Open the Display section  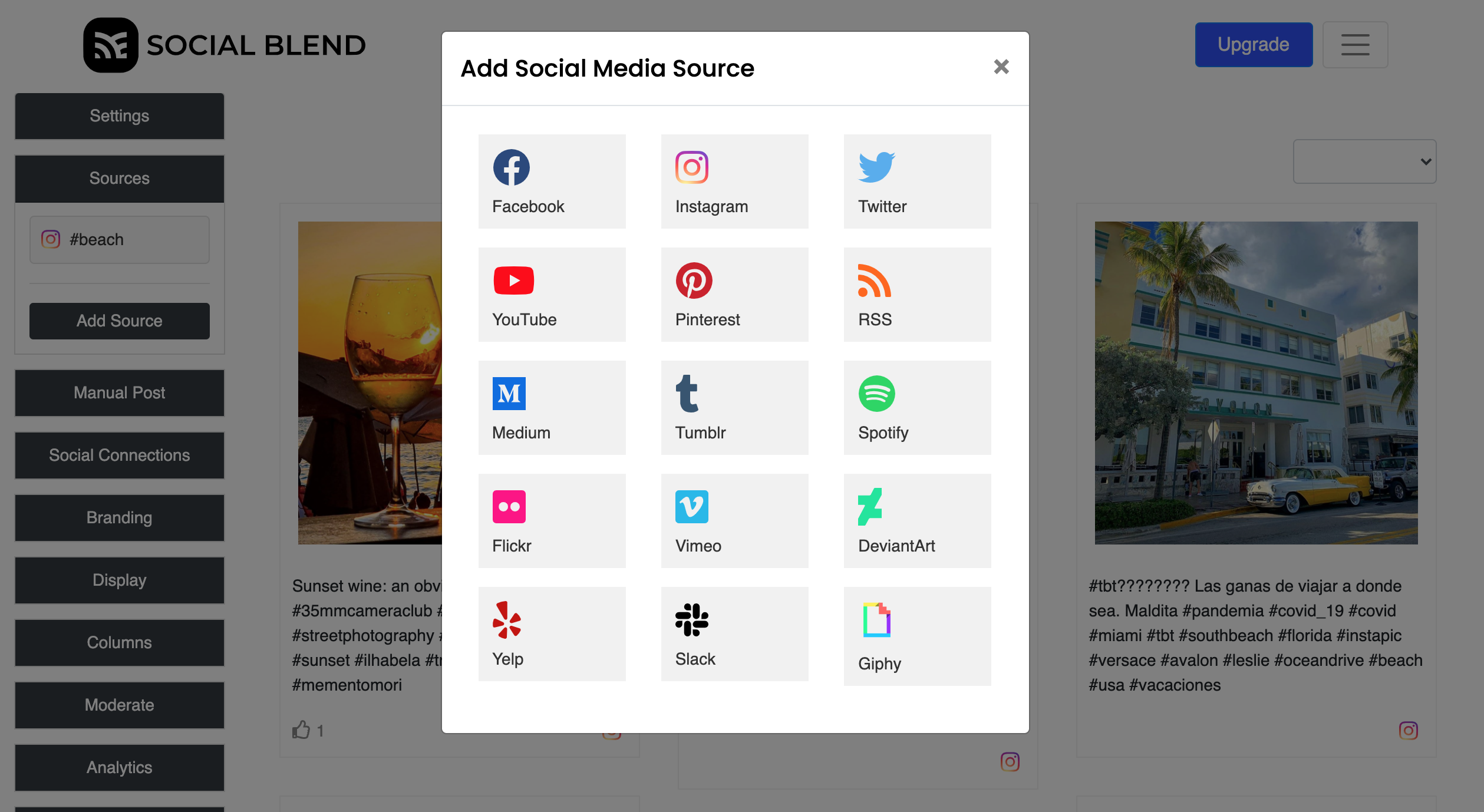tap(120, 580)
